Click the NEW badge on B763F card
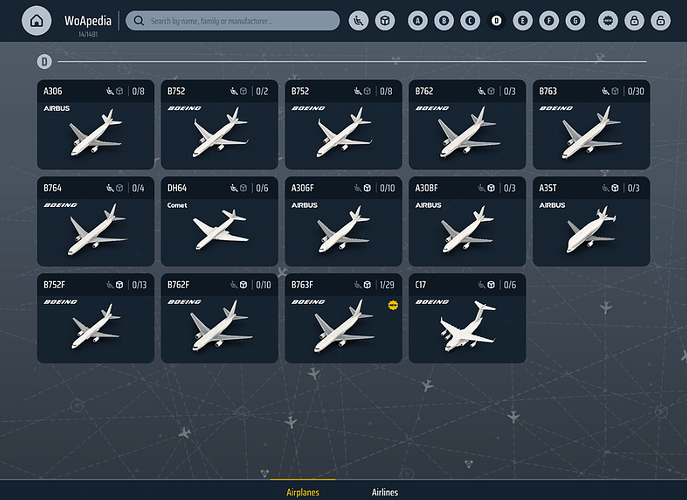 click(x=394, y=304)
